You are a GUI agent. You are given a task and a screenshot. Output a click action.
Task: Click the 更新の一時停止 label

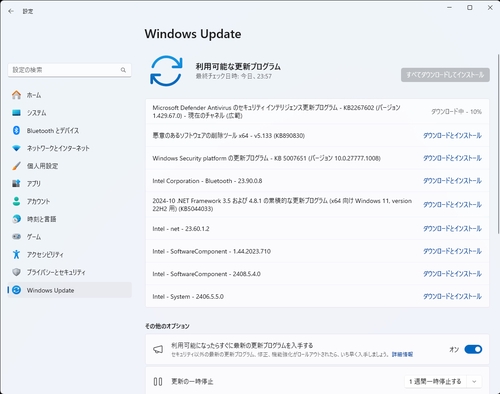192,381
